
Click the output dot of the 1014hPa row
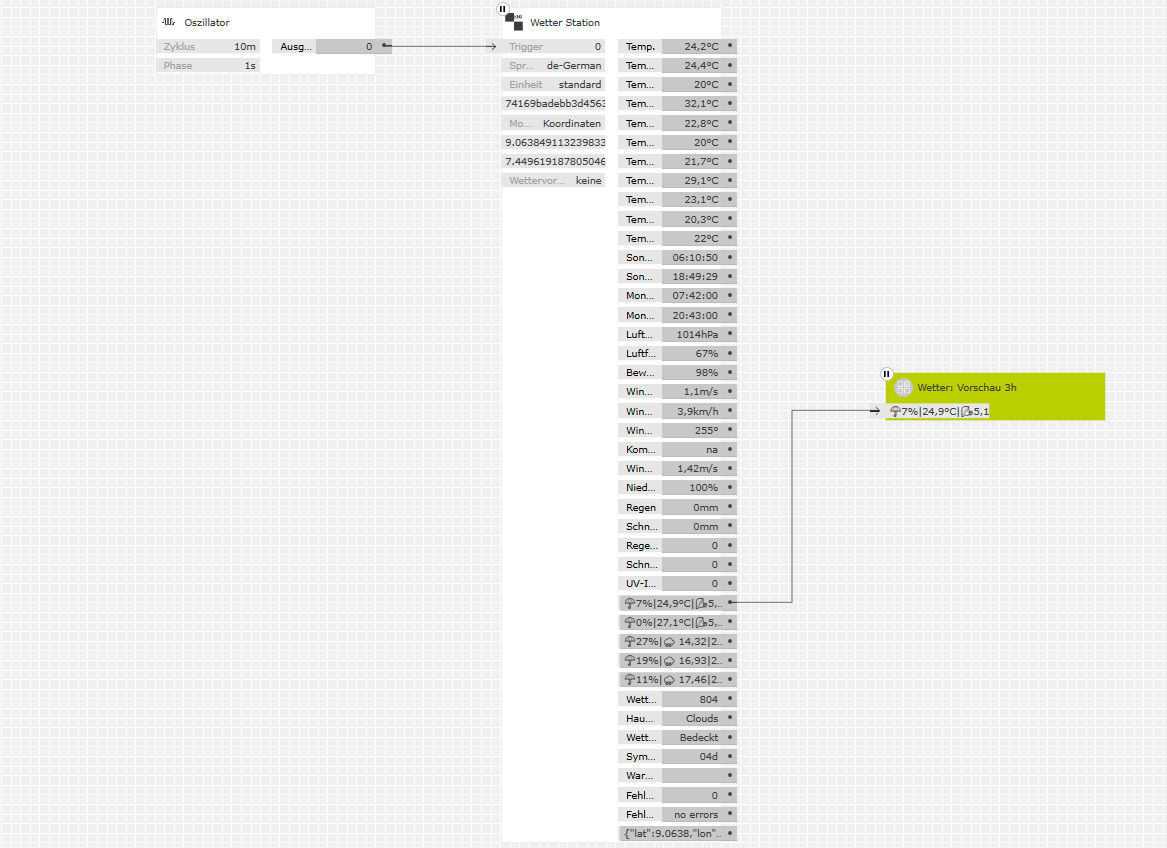(x=730, y=334)
